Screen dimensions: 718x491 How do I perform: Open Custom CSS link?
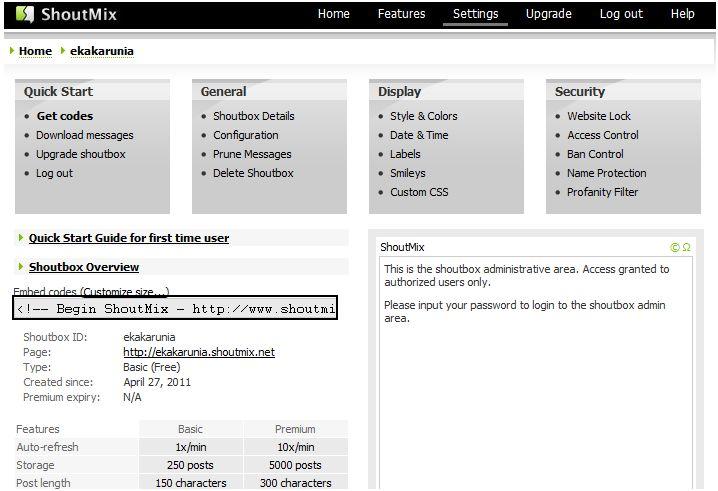tap(419, 192)
